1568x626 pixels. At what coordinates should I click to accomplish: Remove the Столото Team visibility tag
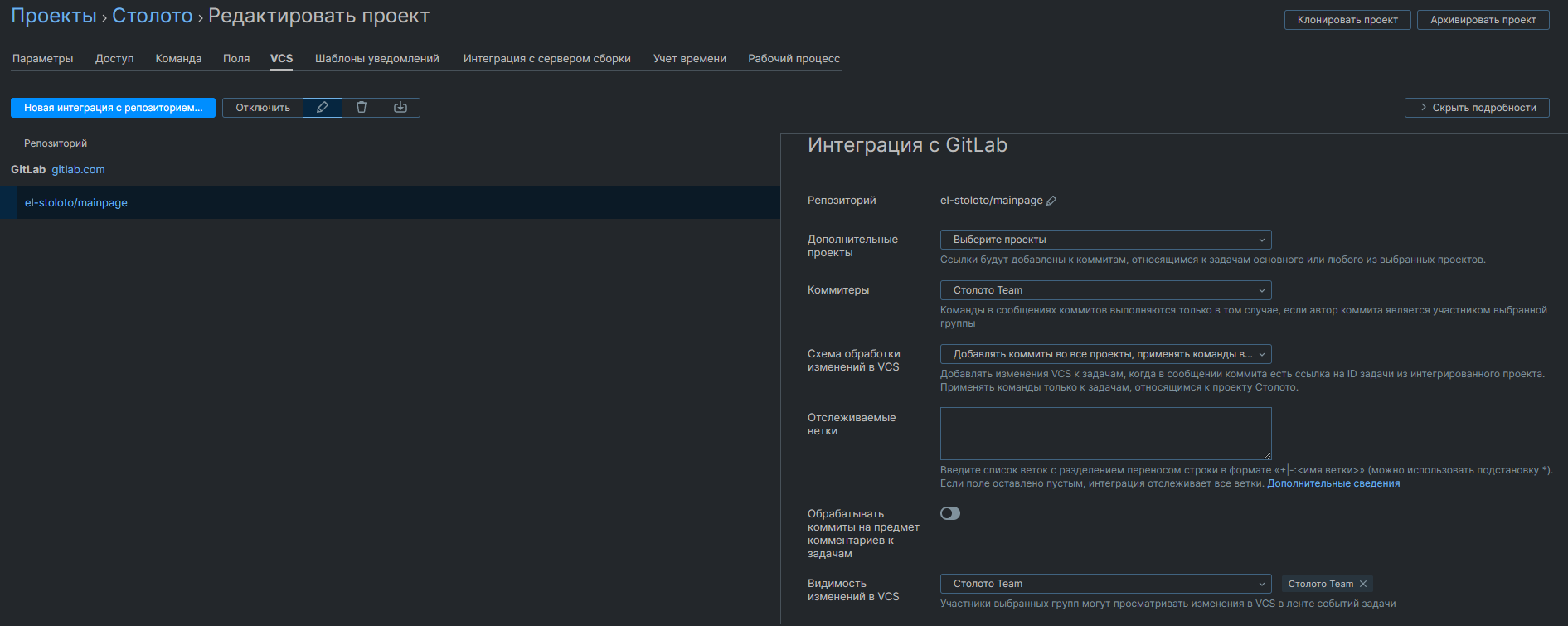[1363, 584]
